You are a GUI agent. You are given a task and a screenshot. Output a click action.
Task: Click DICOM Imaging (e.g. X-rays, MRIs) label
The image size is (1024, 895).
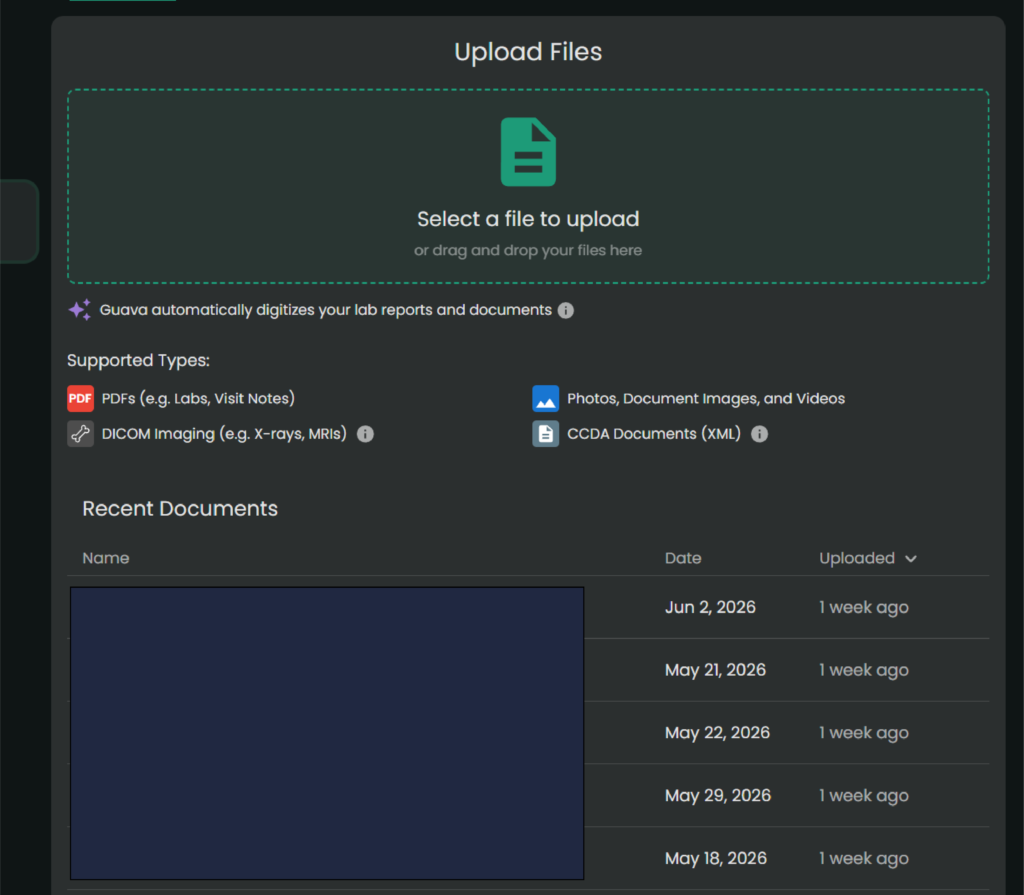pos(224,434)
